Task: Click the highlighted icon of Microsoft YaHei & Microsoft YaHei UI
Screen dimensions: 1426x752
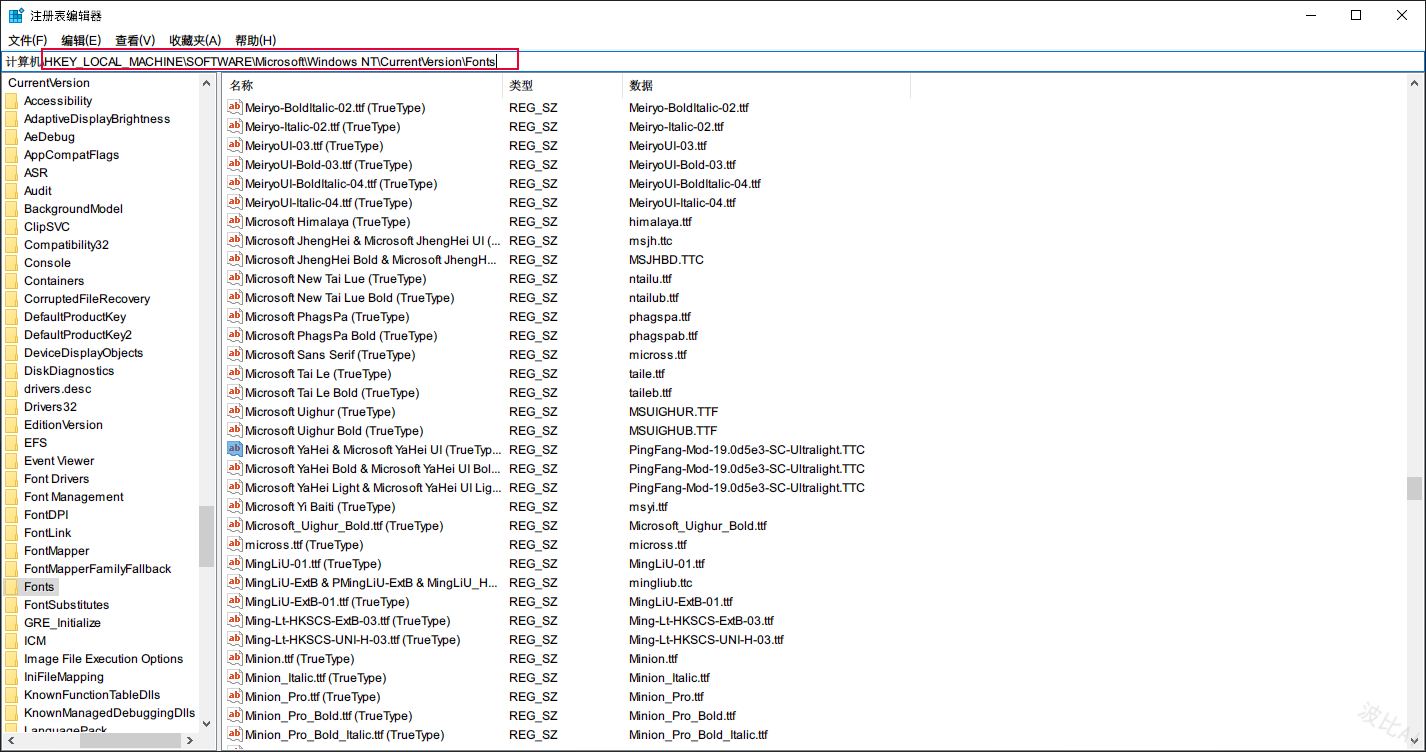Action: coord(235,449)
